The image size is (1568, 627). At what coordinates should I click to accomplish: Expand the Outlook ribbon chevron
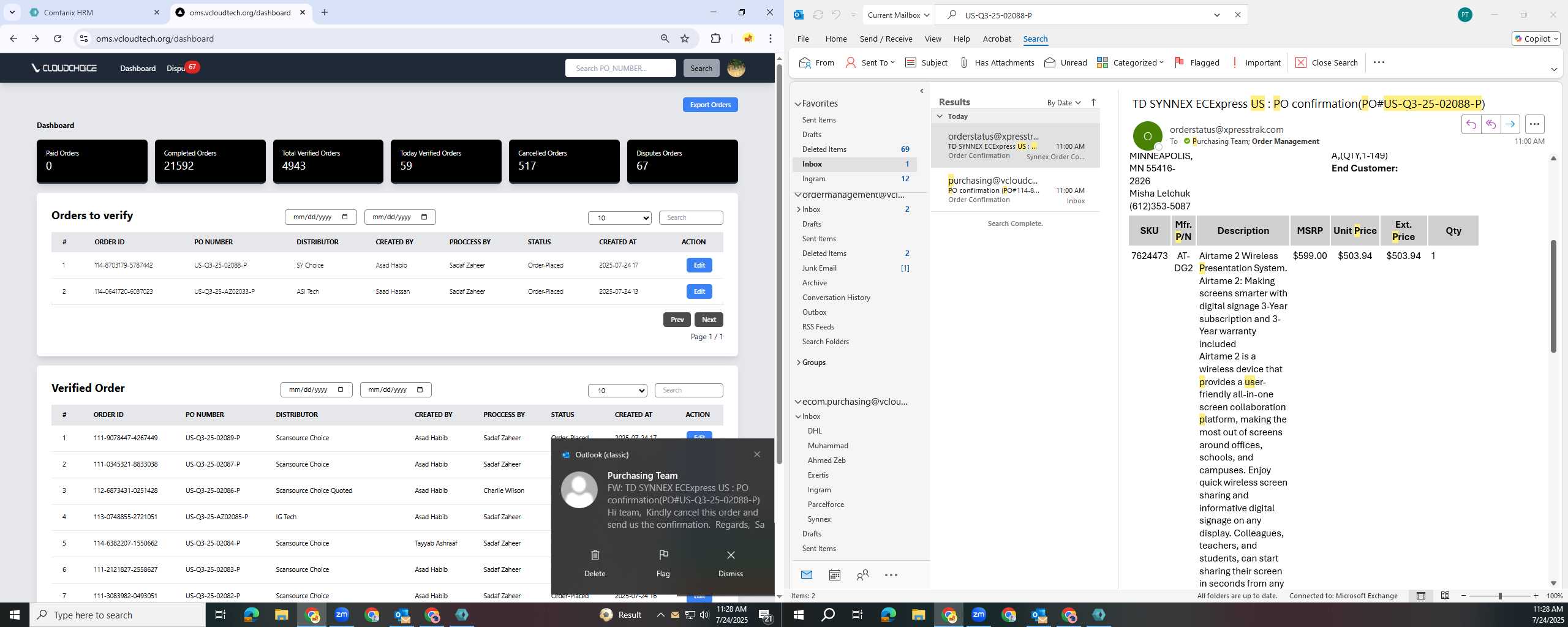coord(1553,69)
